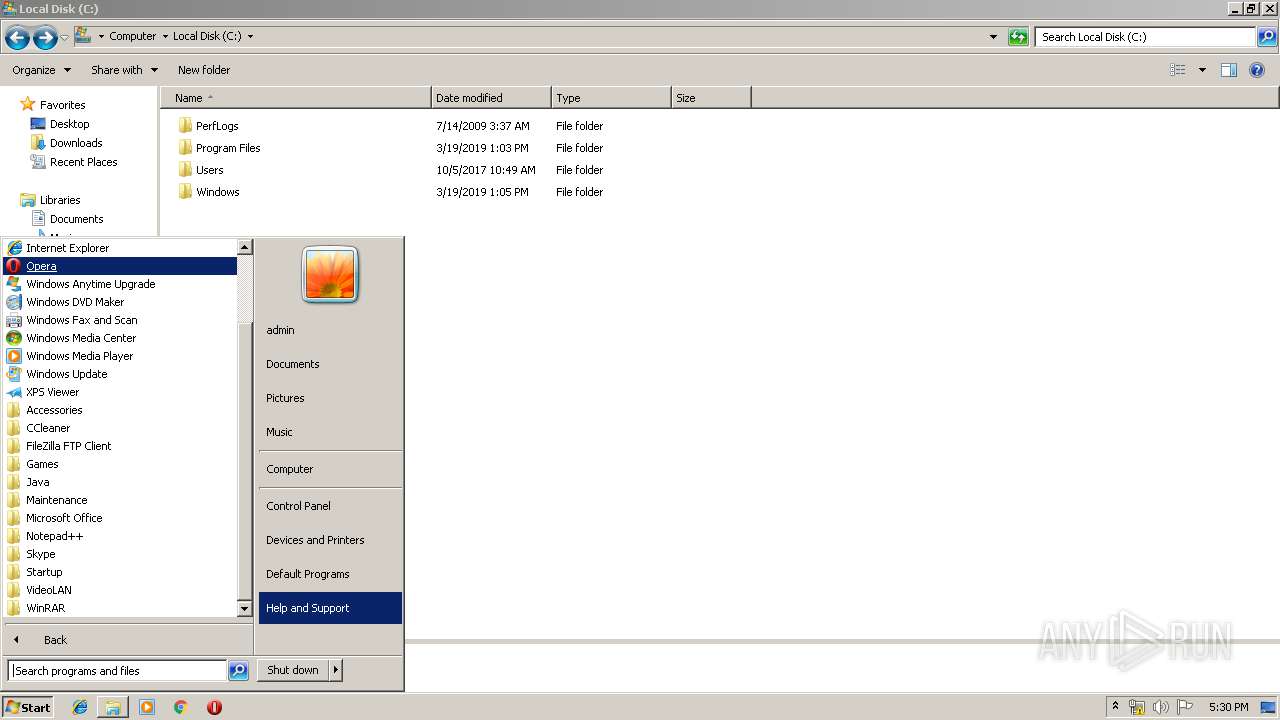
Task: Launch Opera from the programs list
Action: click(120, 266)
